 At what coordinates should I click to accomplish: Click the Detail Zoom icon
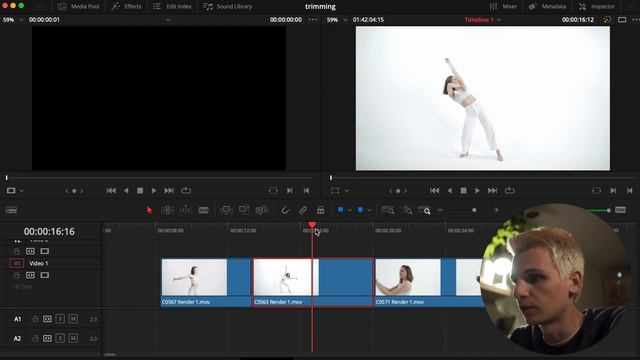tap(407, 210)
